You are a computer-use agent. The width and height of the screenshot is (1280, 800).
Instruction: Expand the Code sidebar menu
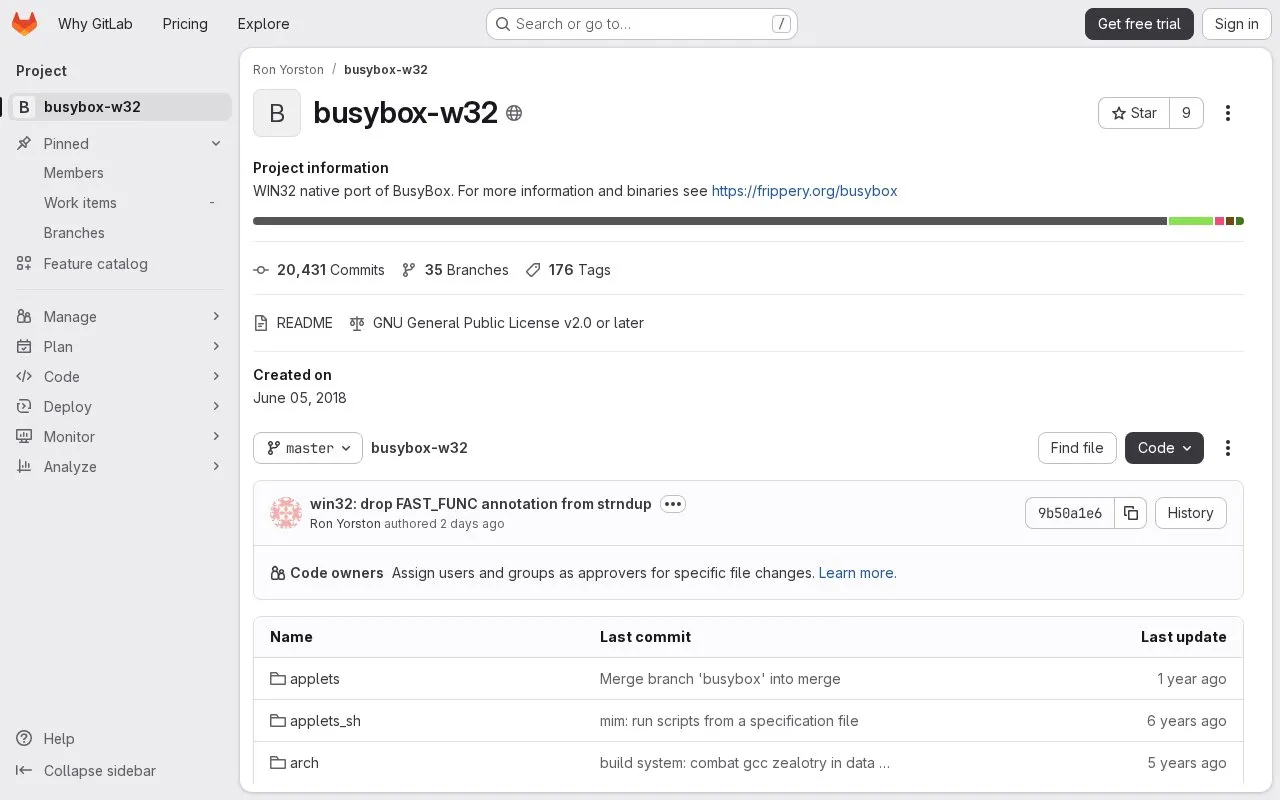[120, 377]
